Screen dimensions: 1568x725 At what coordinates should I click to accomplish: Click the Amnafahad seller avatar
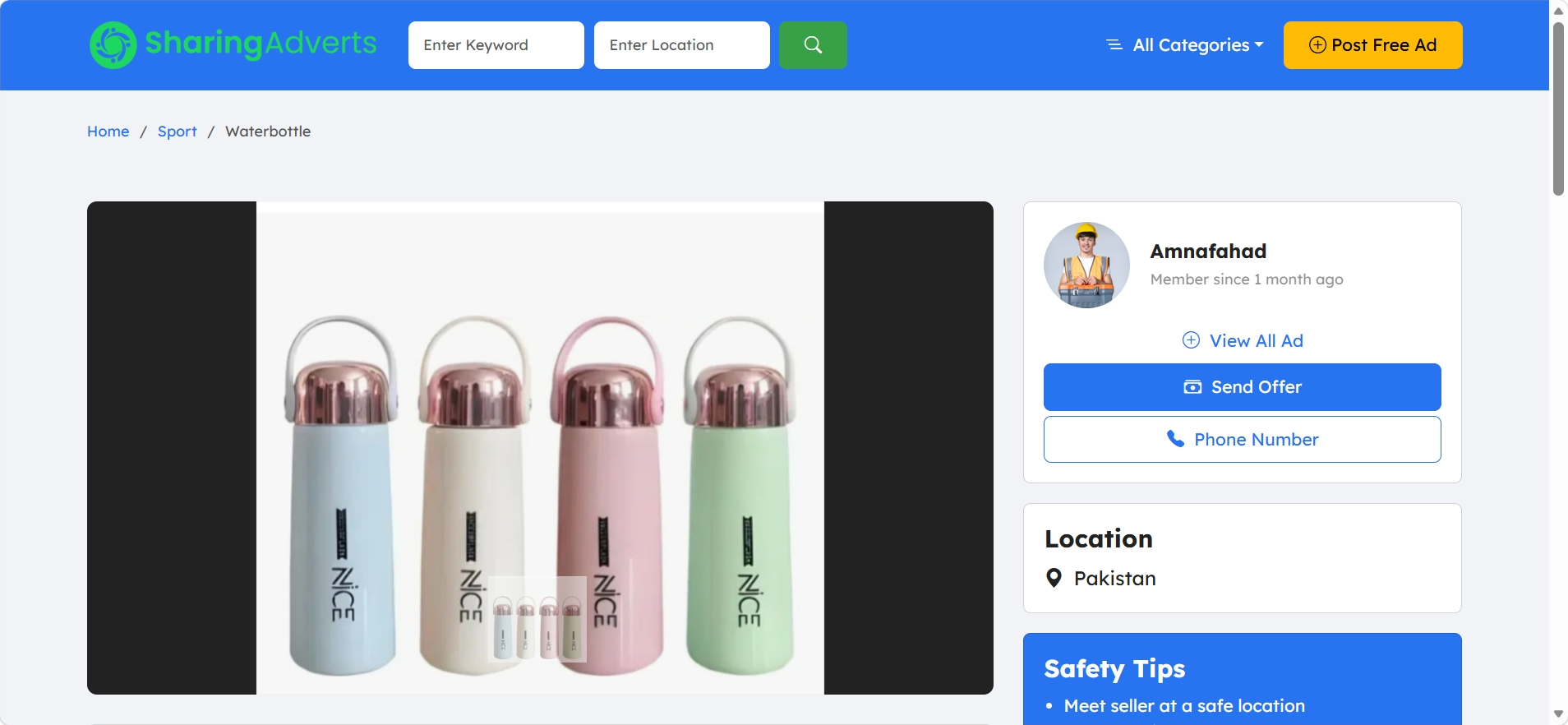point(1086,265)
